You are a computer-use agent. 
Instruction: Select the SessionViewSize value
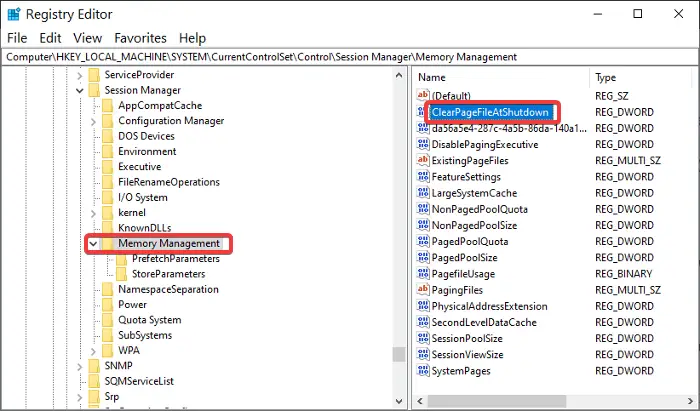tap(467, 354)
